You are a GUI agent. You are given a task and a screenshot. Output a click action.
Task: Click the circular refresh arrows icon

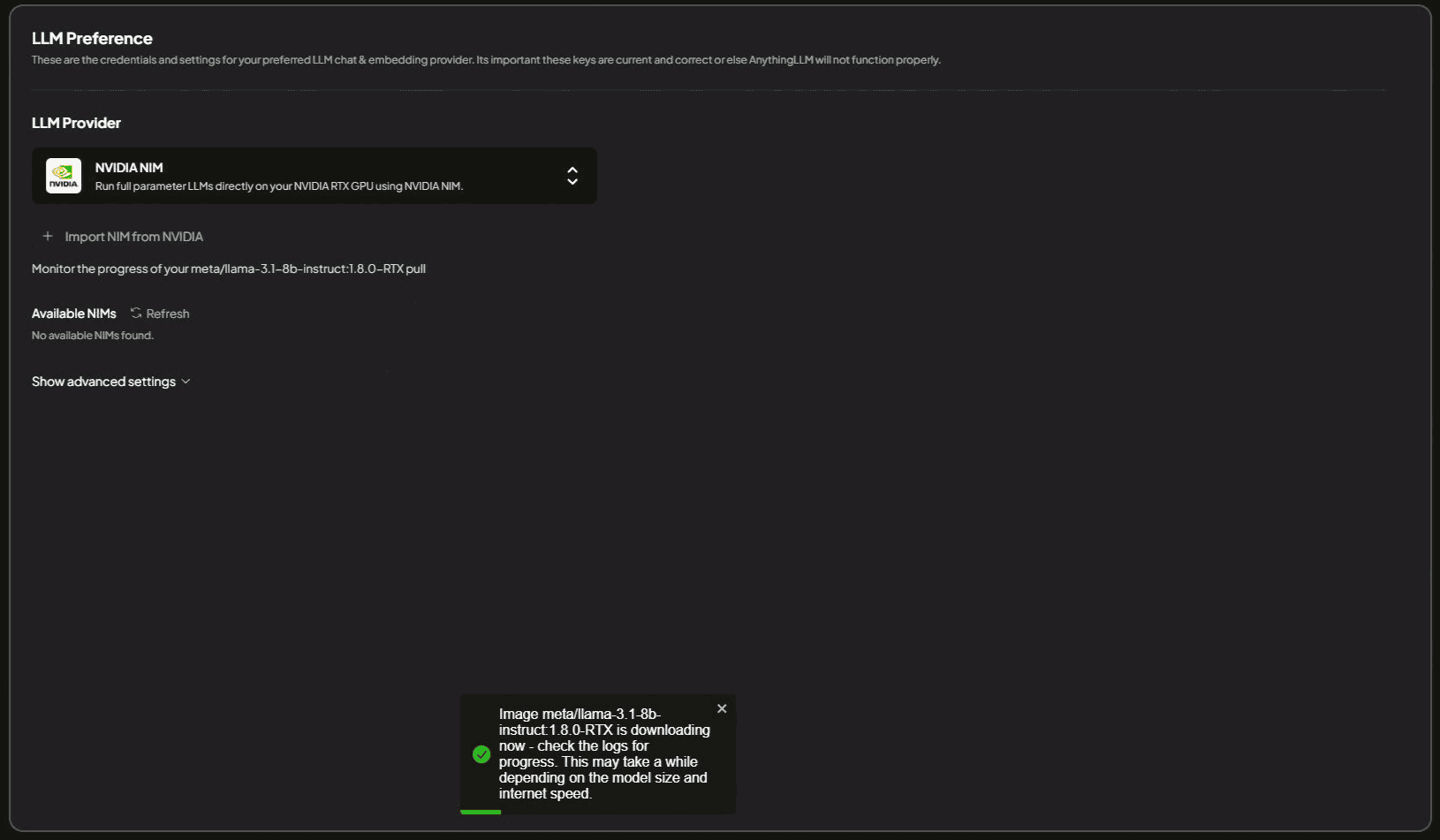click(x=136, y=314)
